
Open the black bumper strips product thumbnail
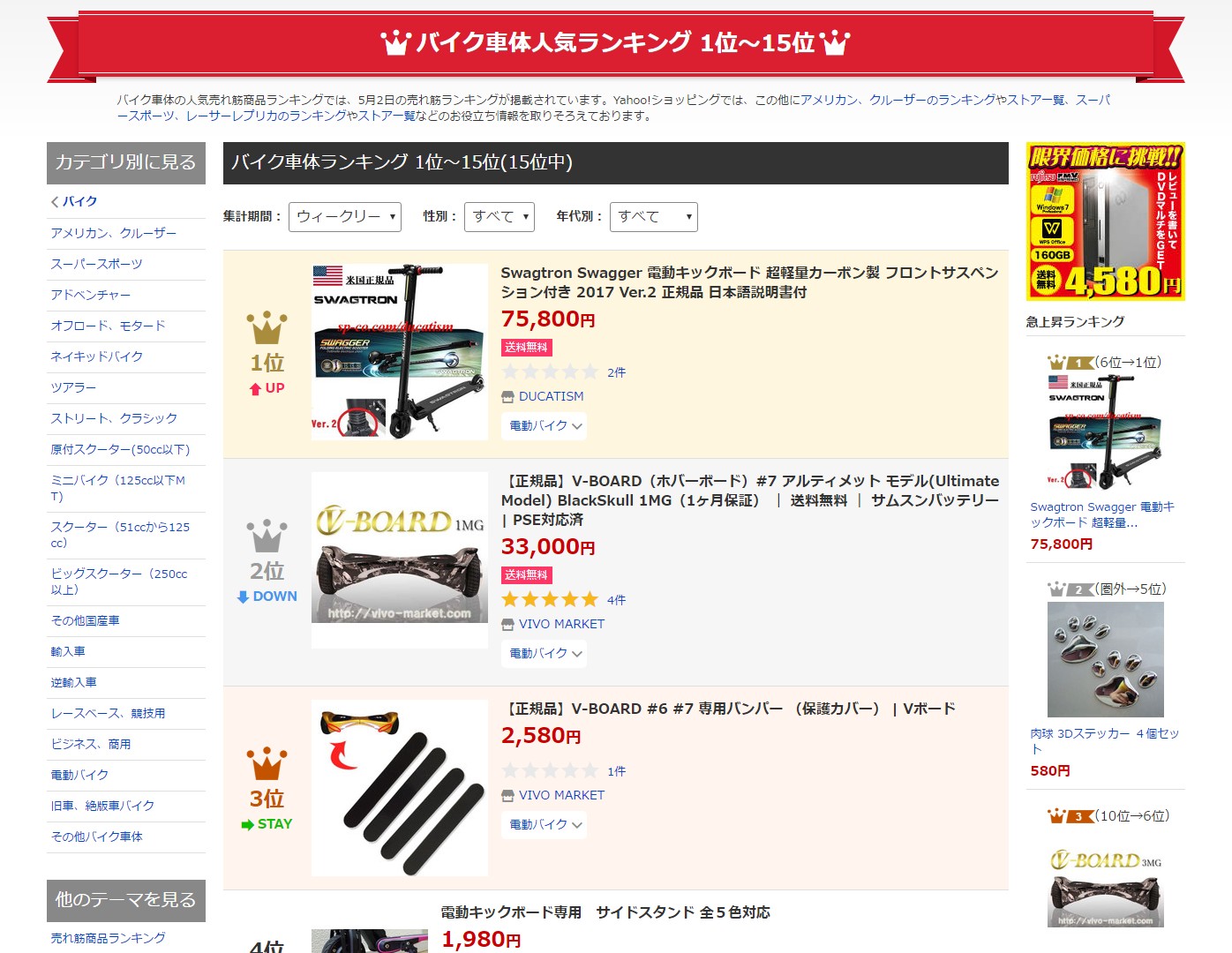400,788
